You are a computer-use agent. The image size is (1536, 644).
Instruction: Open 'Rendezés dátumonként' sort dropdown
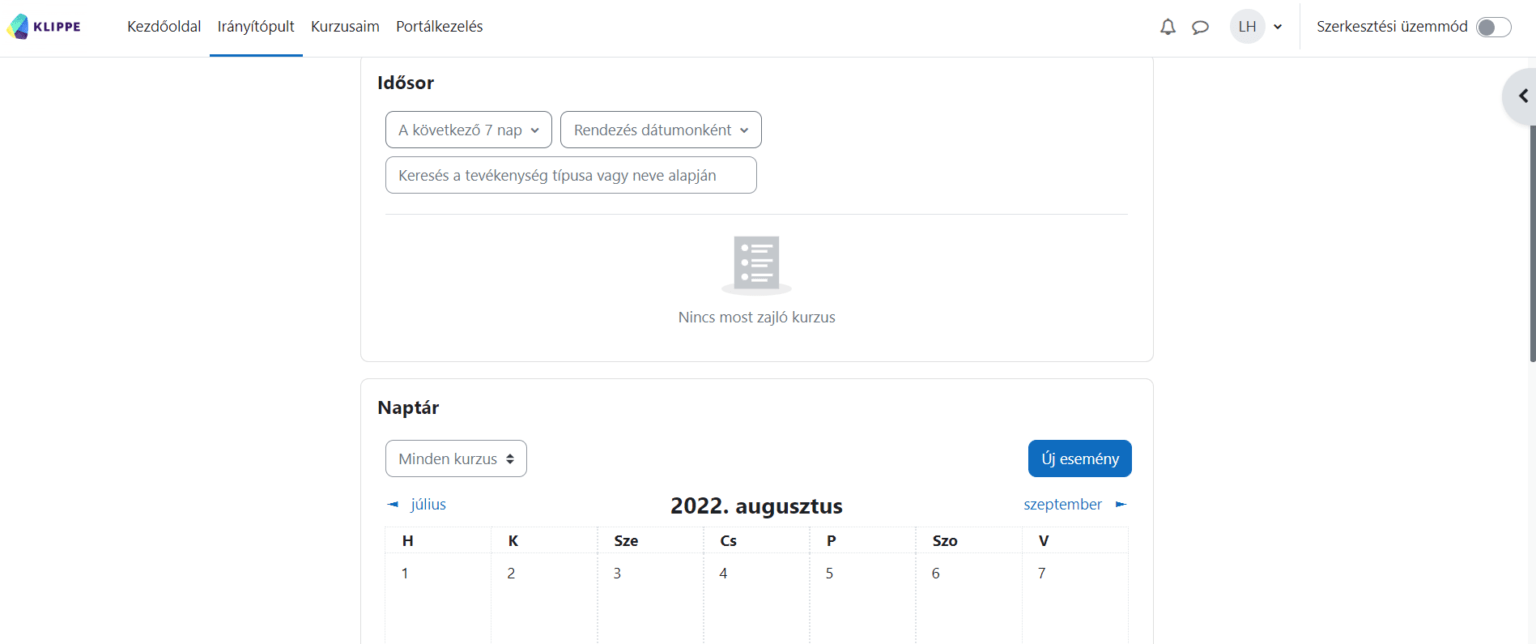click(660, 130)
